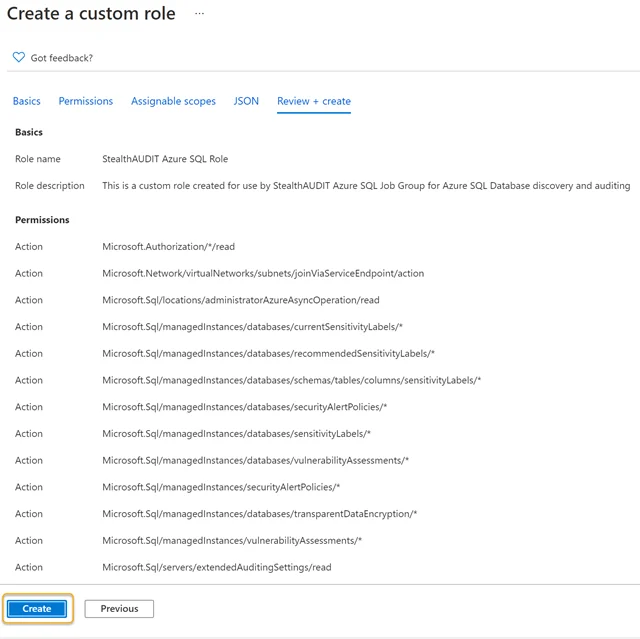Select managedInstances/securityAlertPolicies/* permission
Image resolution: width=640 pixels, height=639 pixels.
point(221,487)
